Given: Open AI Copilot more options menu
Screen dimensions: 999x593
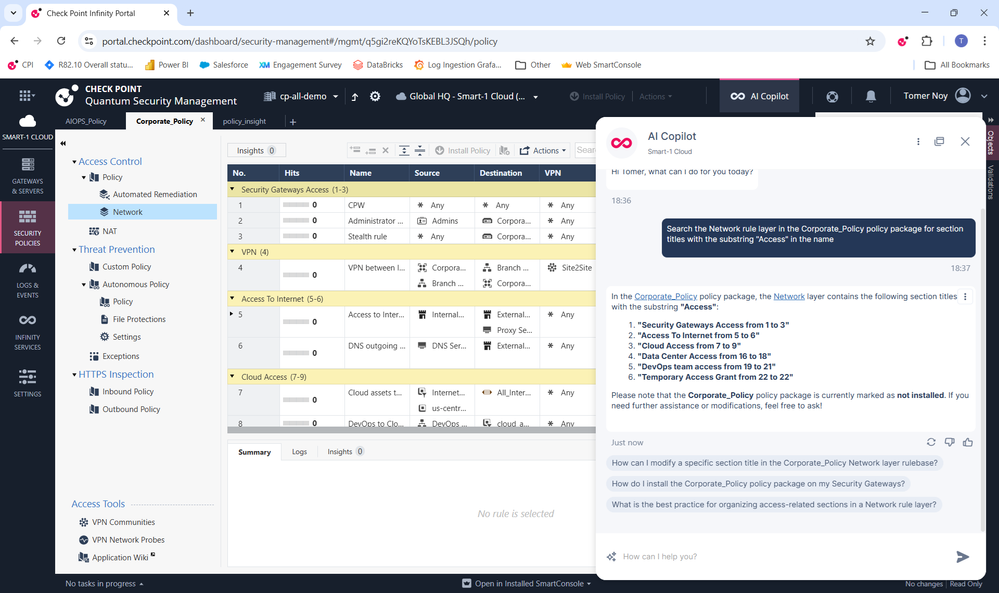Looking at the screenshot, I should click(x=918, y=141).
